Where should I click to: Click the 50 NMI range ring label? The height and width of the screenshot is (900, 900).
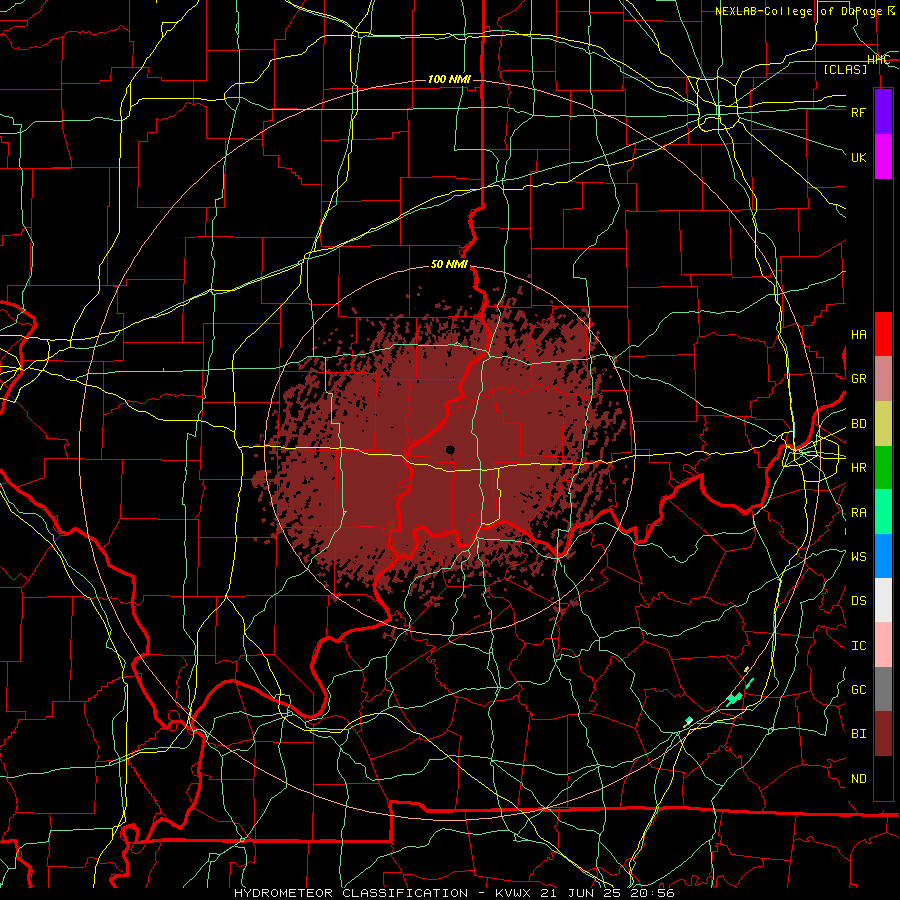449,264
